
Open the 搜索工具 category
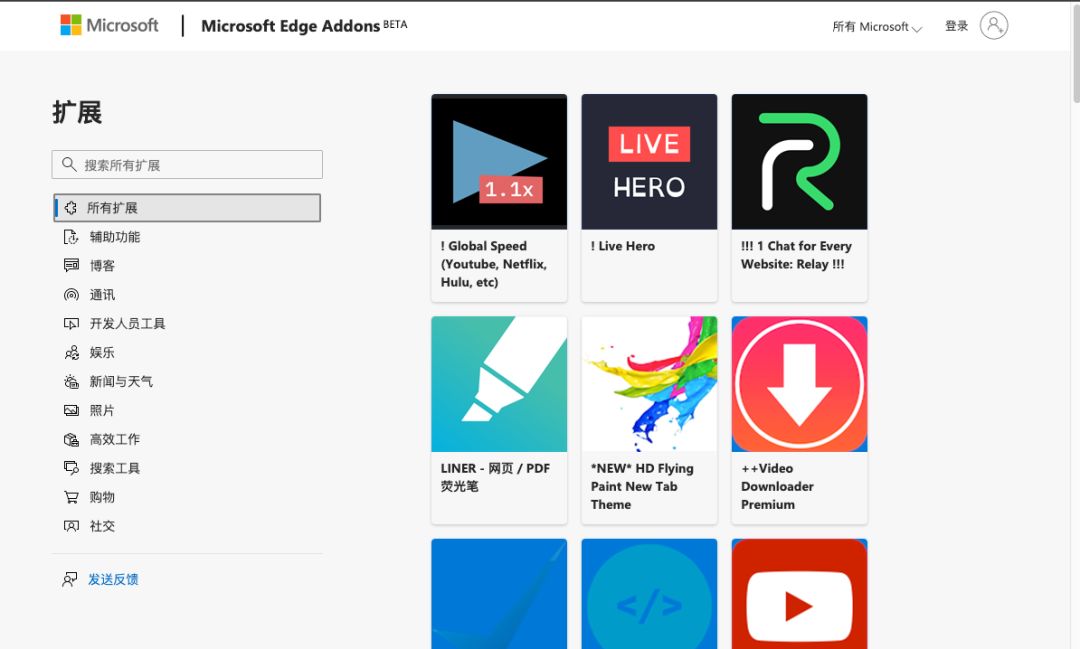tap(114, 468)
